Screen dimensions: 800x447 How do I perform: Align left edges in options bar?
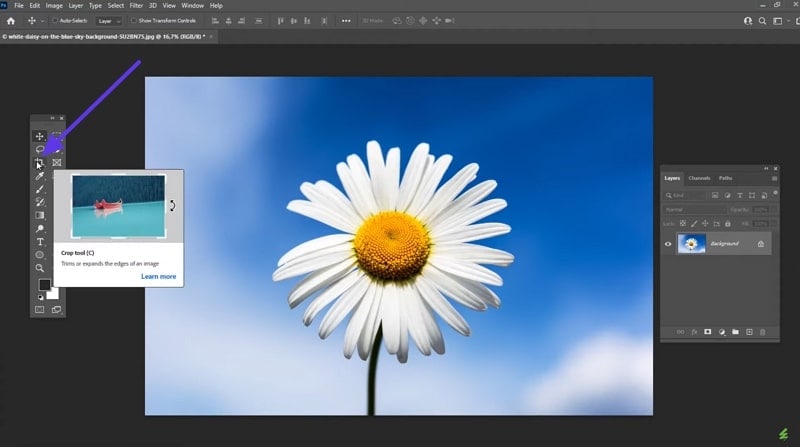click(x=215, y=21)
